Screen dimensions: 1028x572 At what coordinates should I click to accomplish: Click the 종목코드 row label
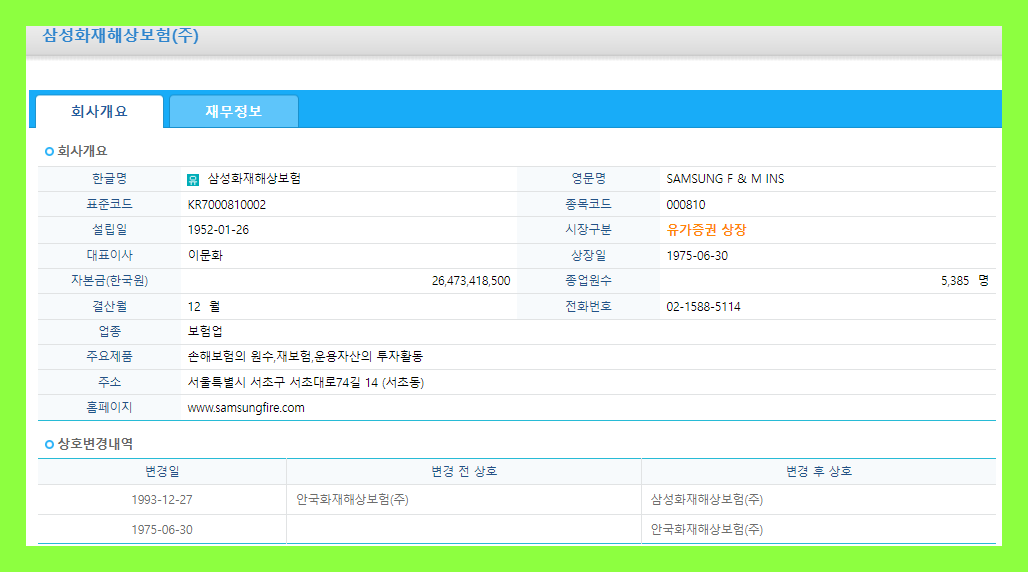pos(589,205)
